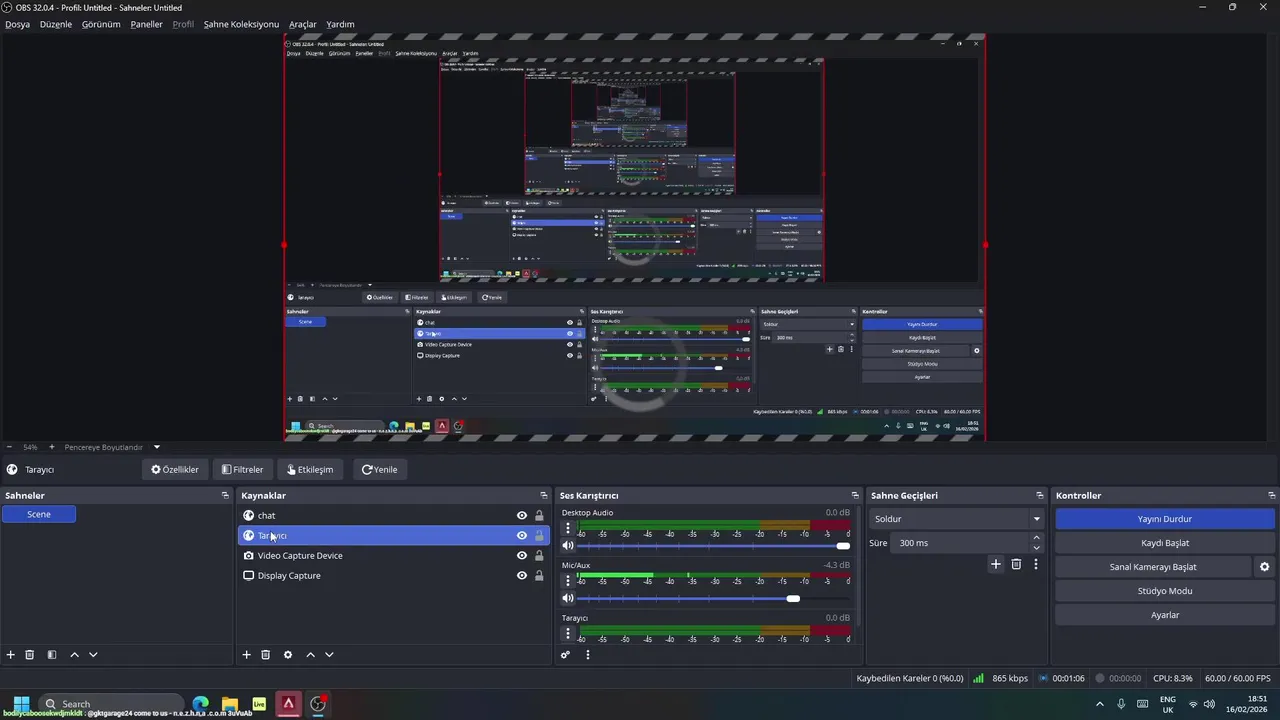This screenshot has height=720, width=1280.
Task: Add a new source in Kaynaklar panel
Action: pyautogui.click(x=247, y=655)
